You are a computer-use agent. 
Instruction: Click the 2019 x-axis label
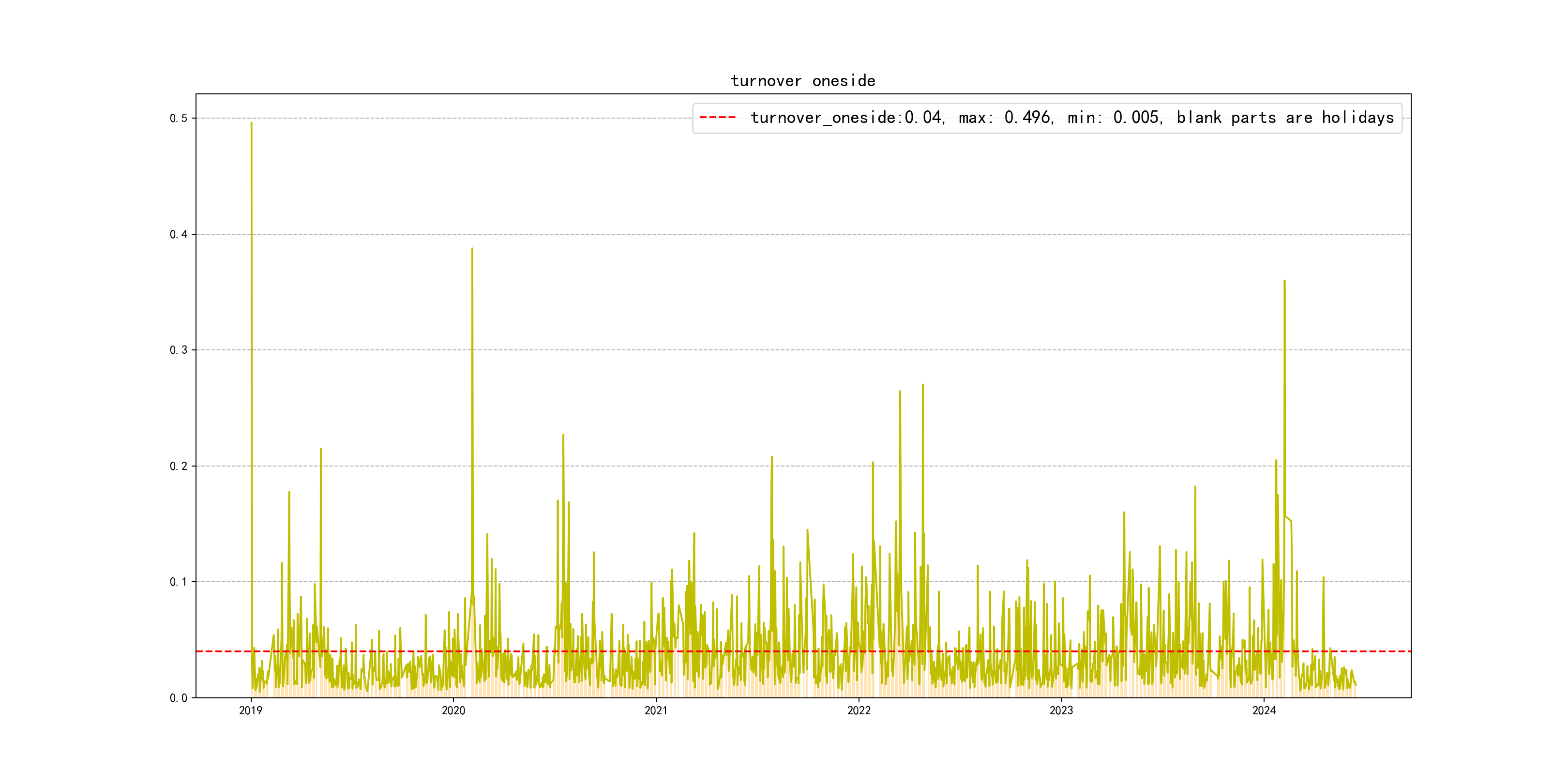pos(250,710)
